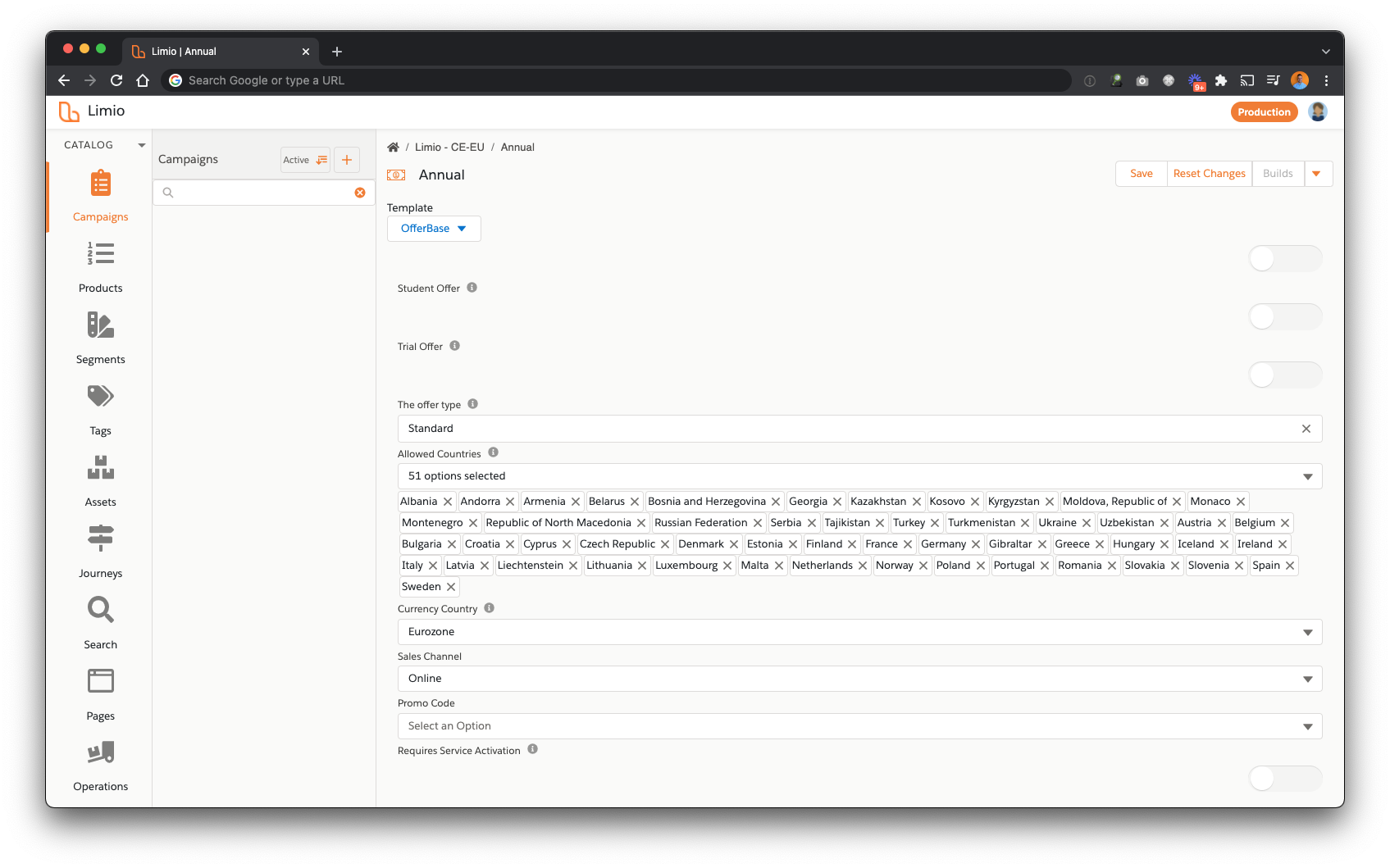The height and width of the screenshot is (868, 1390).
Task: Remove Albania from allowed countries
Action: coord(448,502)
